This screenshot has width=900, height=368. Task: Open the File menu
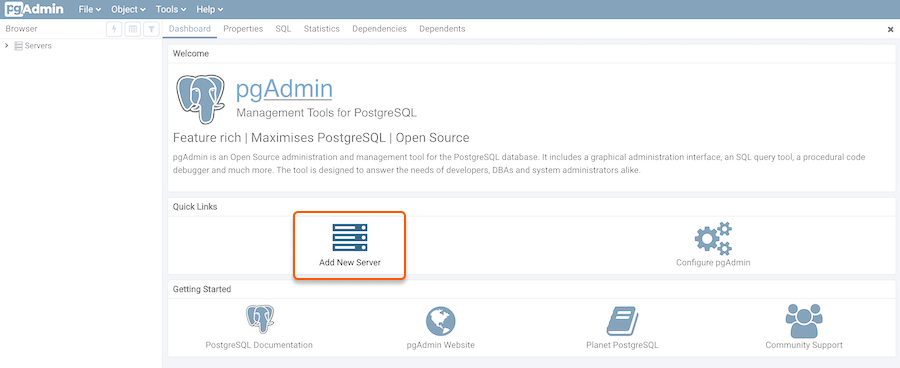[x=90, y=9]
